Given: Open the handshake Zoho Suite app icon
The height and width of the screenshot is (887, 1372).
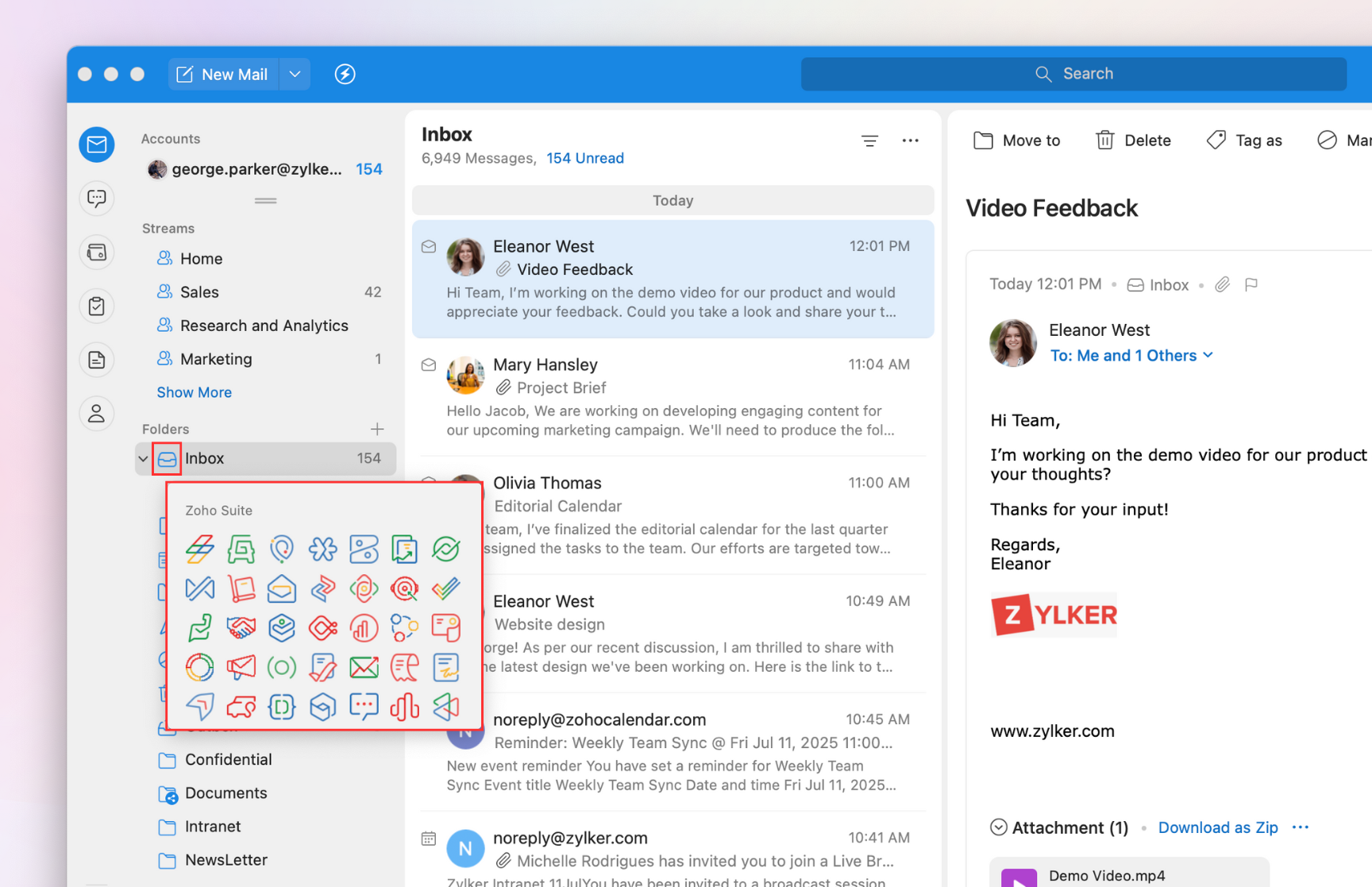Looking at the screenshot, I should (241, 628).
